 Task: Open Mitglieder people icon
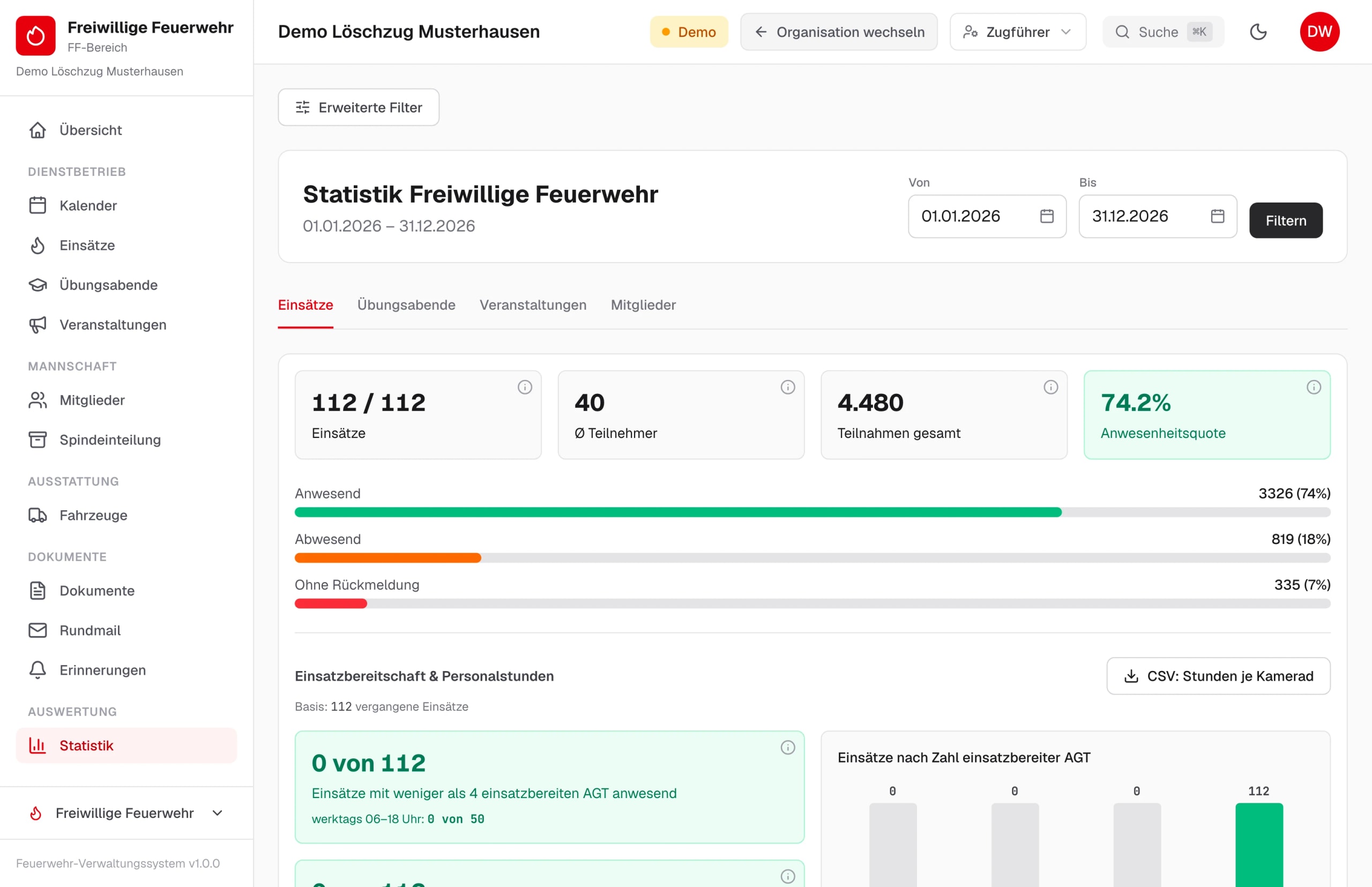tap(38, 400)
